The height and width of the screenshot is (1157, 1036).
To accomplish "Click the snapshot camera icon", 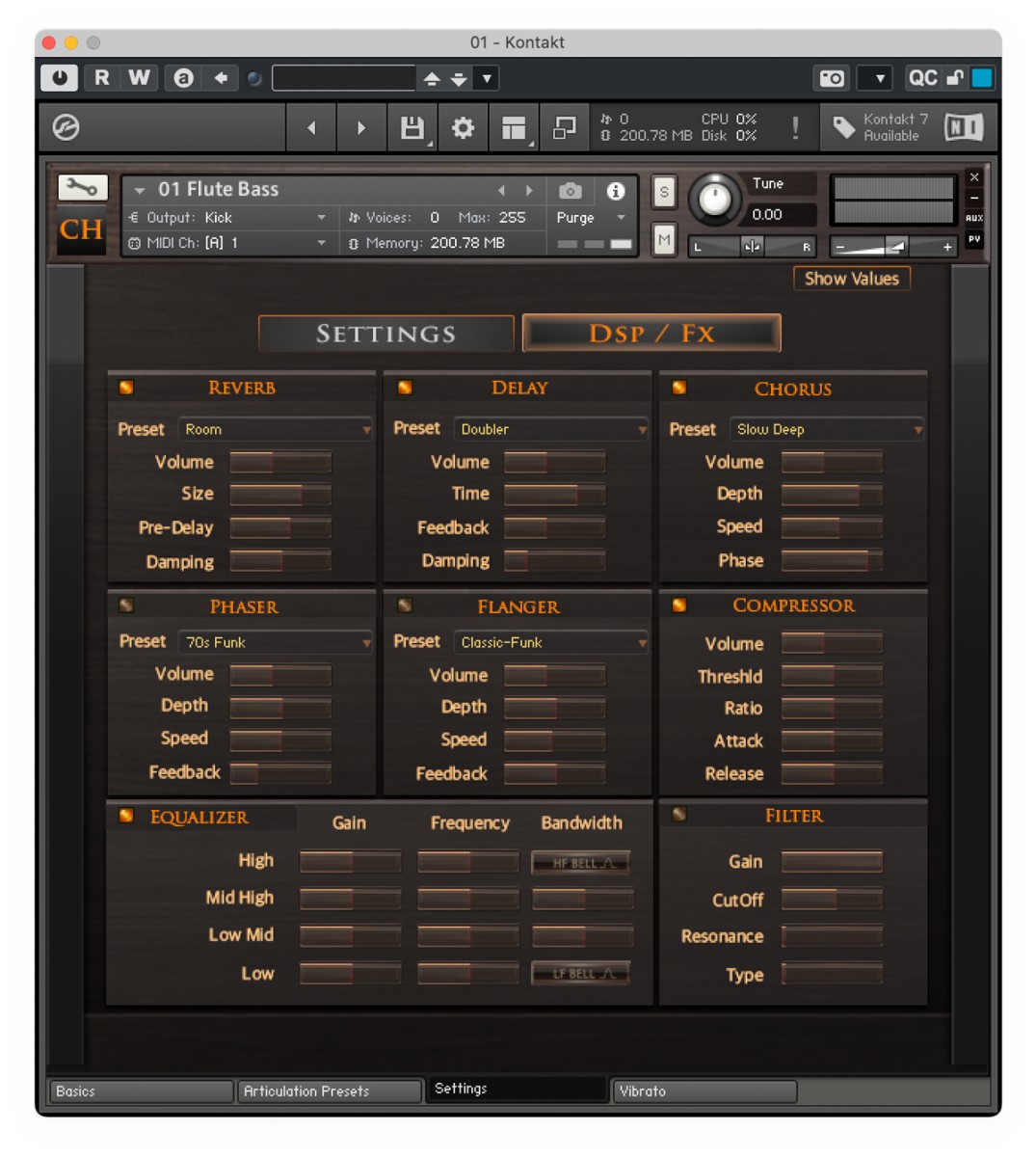I will pos(569,189).
